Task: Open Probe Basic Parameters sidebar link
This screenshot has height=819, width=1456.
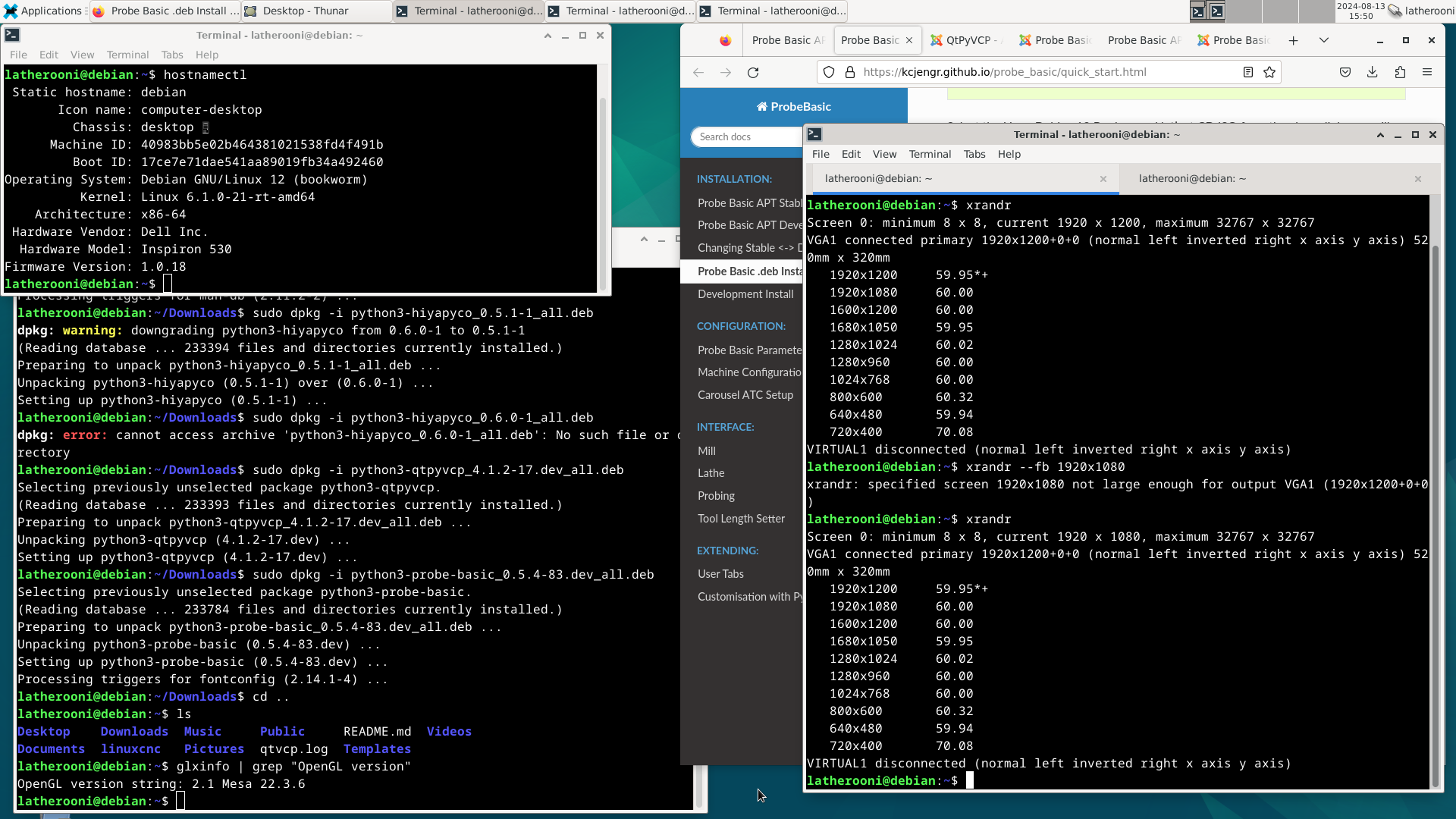Action: click(x=749, y=350)
